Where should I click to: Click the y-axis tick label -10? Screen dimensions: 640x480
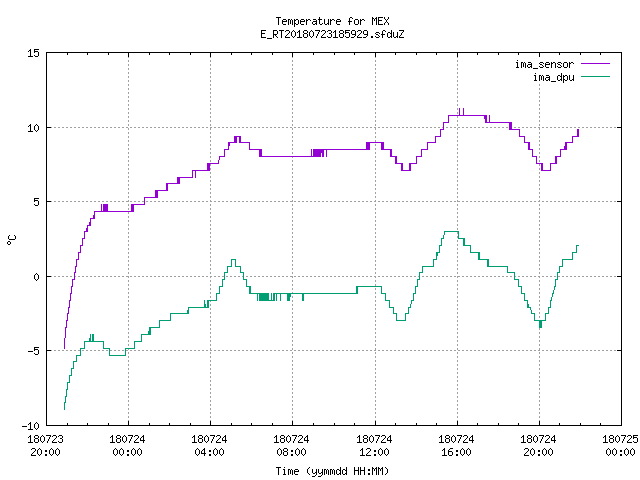(31, 426)
